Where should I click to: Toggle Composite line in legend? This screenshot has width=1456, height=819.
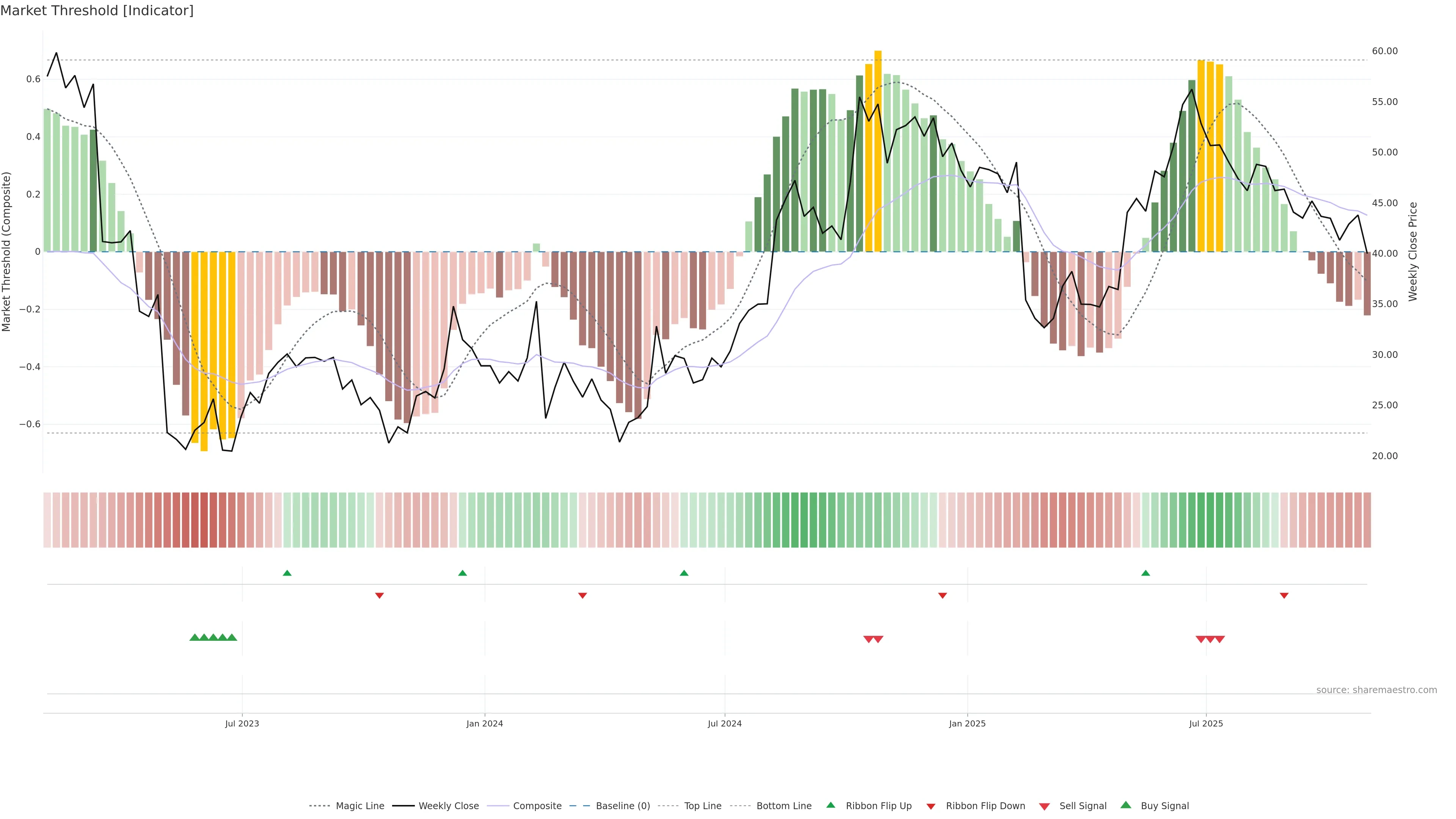(x=537, y=806)
